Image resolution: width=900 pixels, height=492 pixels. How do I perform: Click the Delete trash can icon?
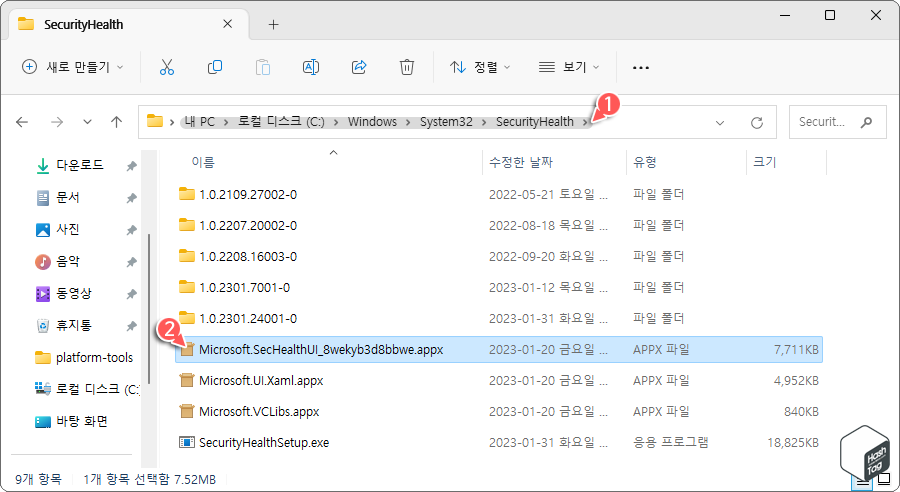click(x=406, y=67)
